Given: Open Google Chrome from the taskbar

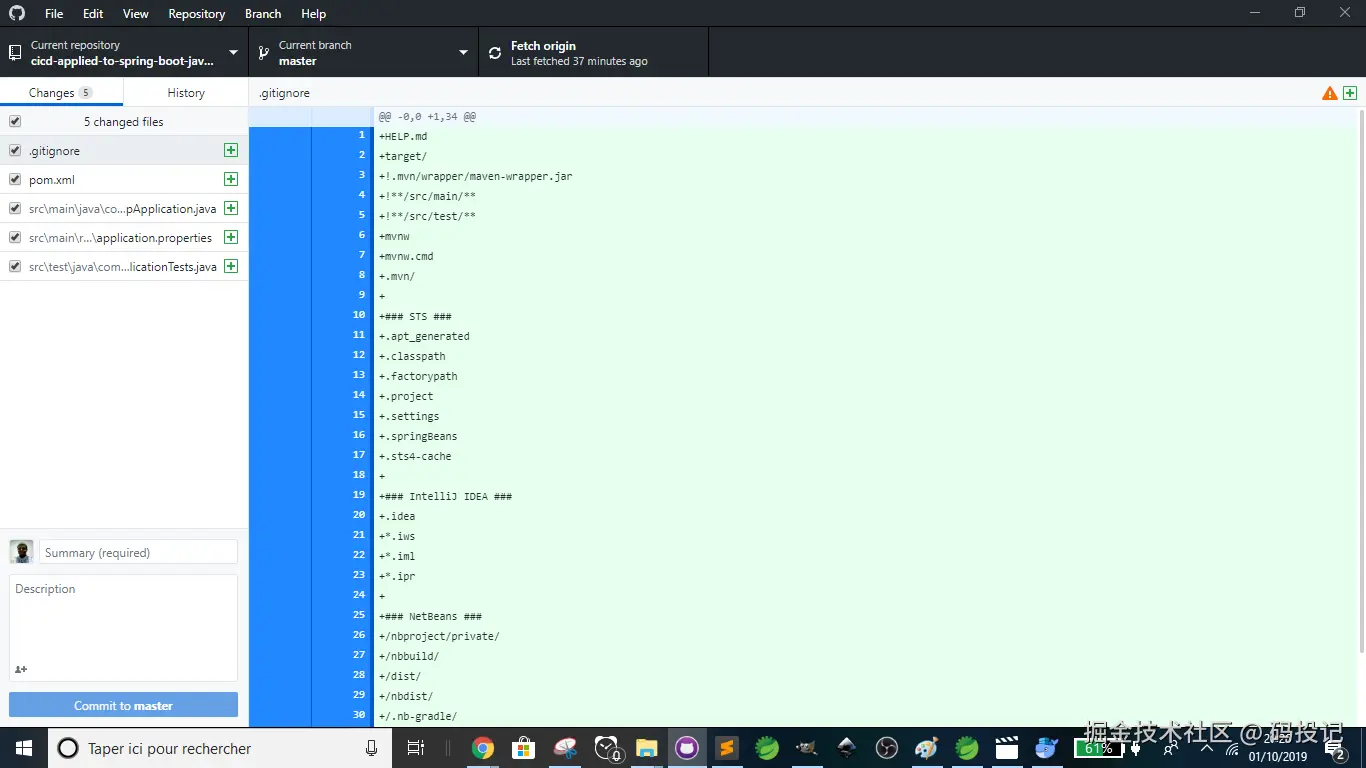Looking at the screenshot, I should coord(483,748).
